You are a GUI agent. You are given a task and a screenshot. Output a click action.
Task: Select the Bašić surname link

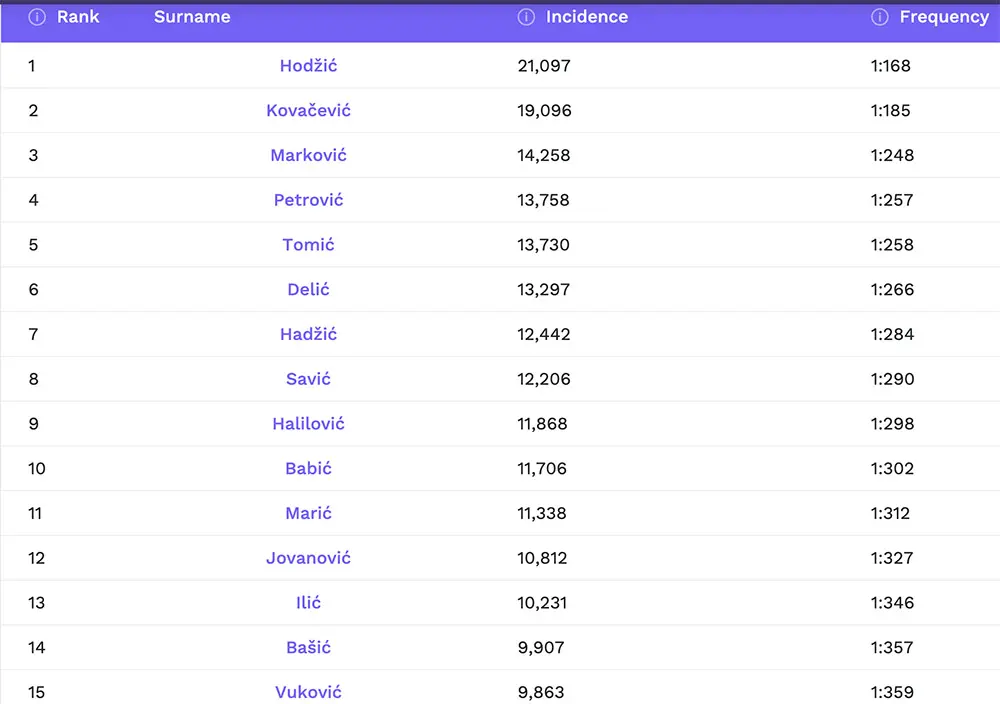[x=308, y=647]
